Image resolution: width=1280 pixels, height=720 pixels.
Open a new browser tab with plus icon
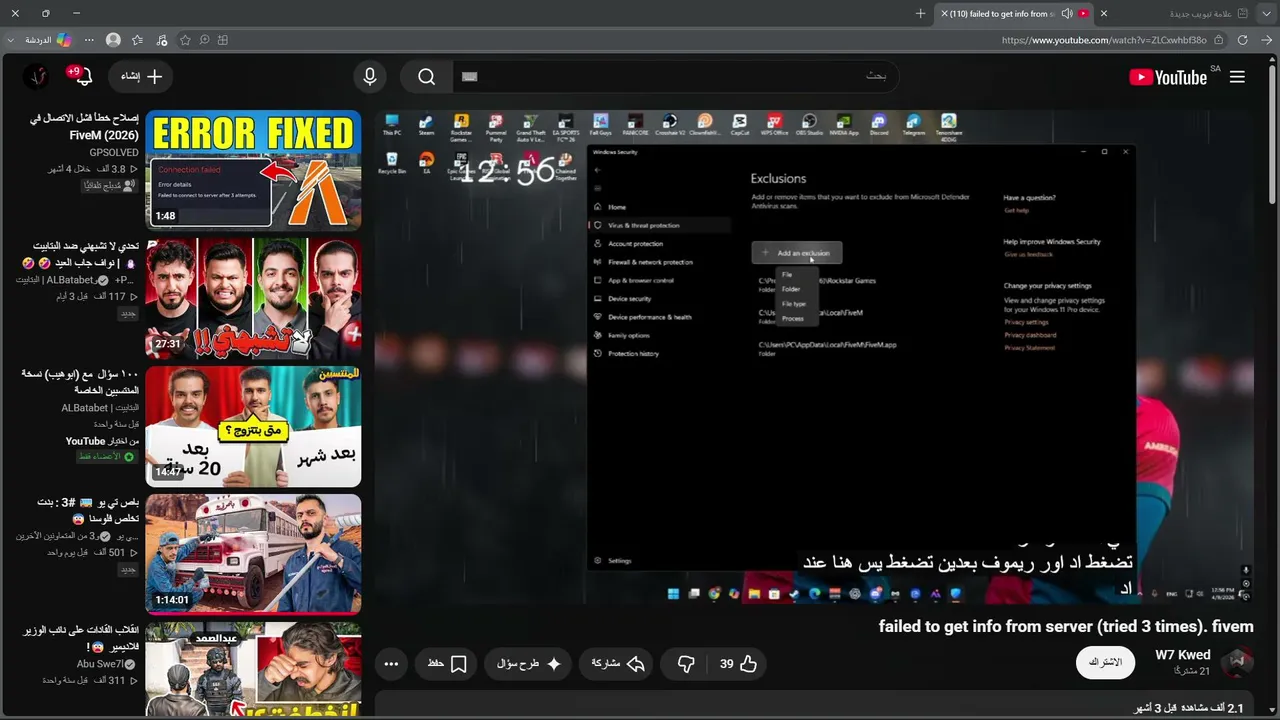(x=921, y=14)
